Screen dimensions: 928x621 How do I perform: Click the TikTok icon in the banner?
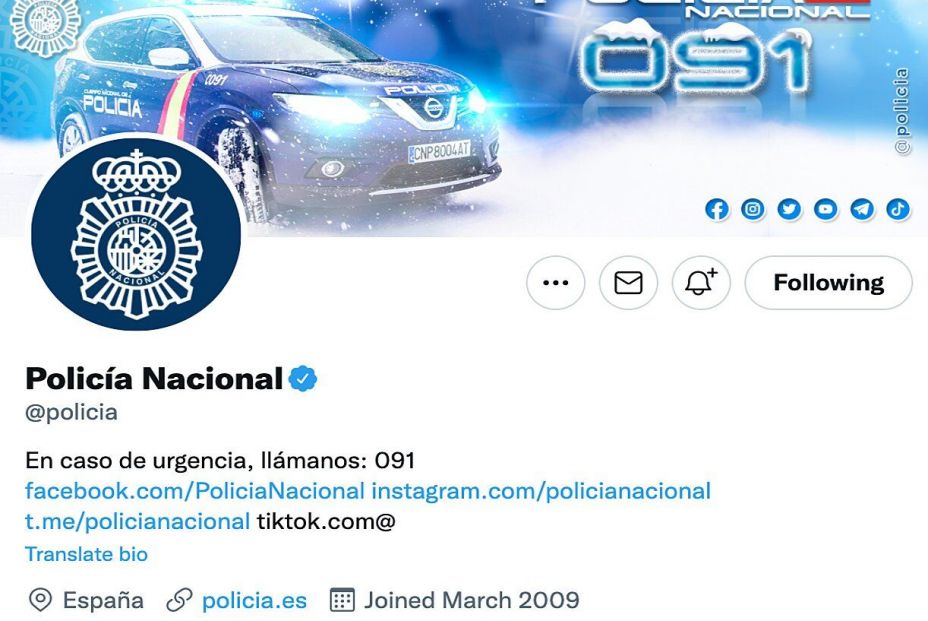pos(898,209)
